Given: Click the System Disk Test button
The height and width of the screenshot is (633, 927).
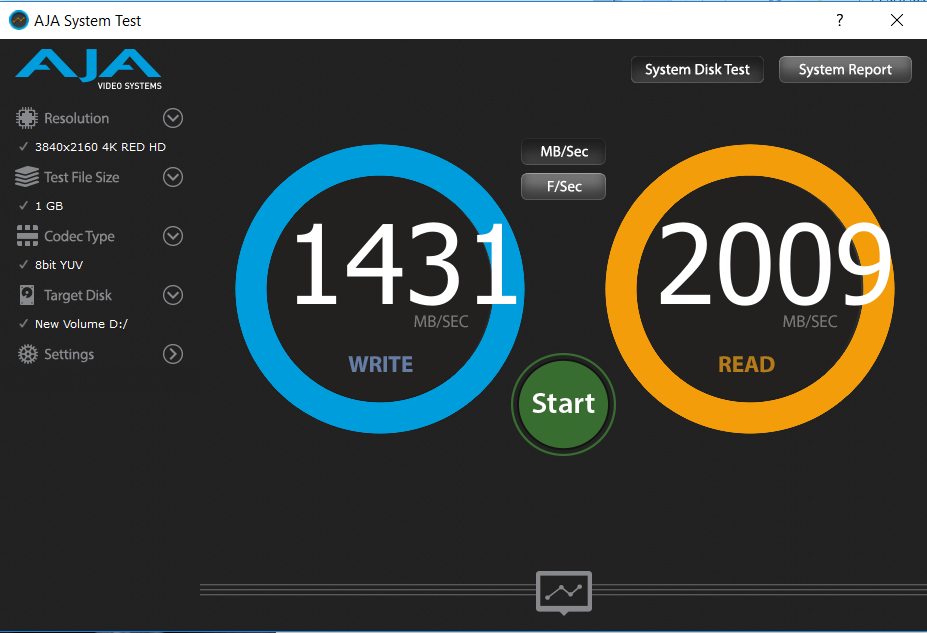Looking at the screenshot, I should pos(697,70).
